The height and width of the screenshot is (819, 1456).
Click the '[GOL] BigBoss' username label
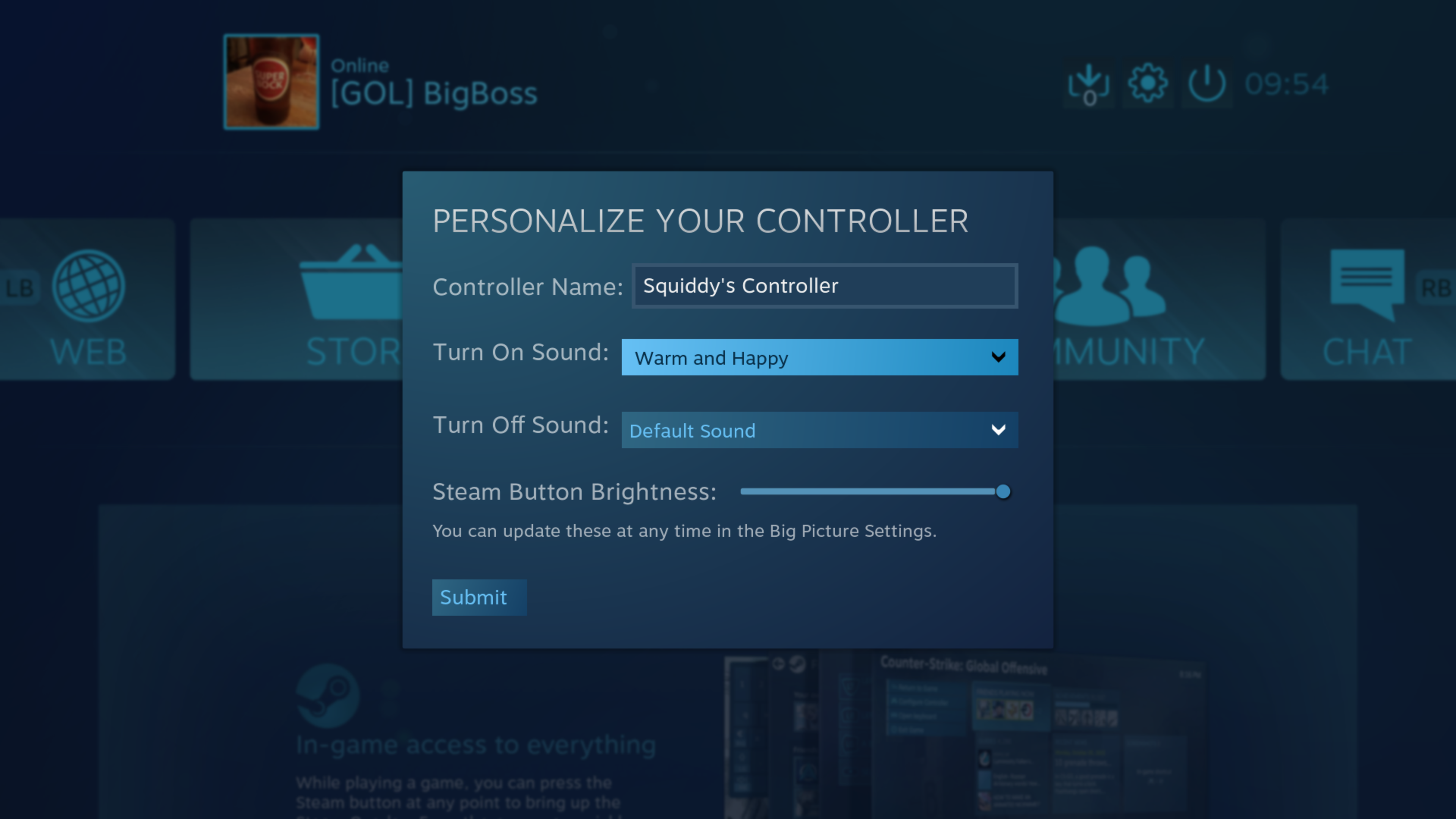[433, 93]
